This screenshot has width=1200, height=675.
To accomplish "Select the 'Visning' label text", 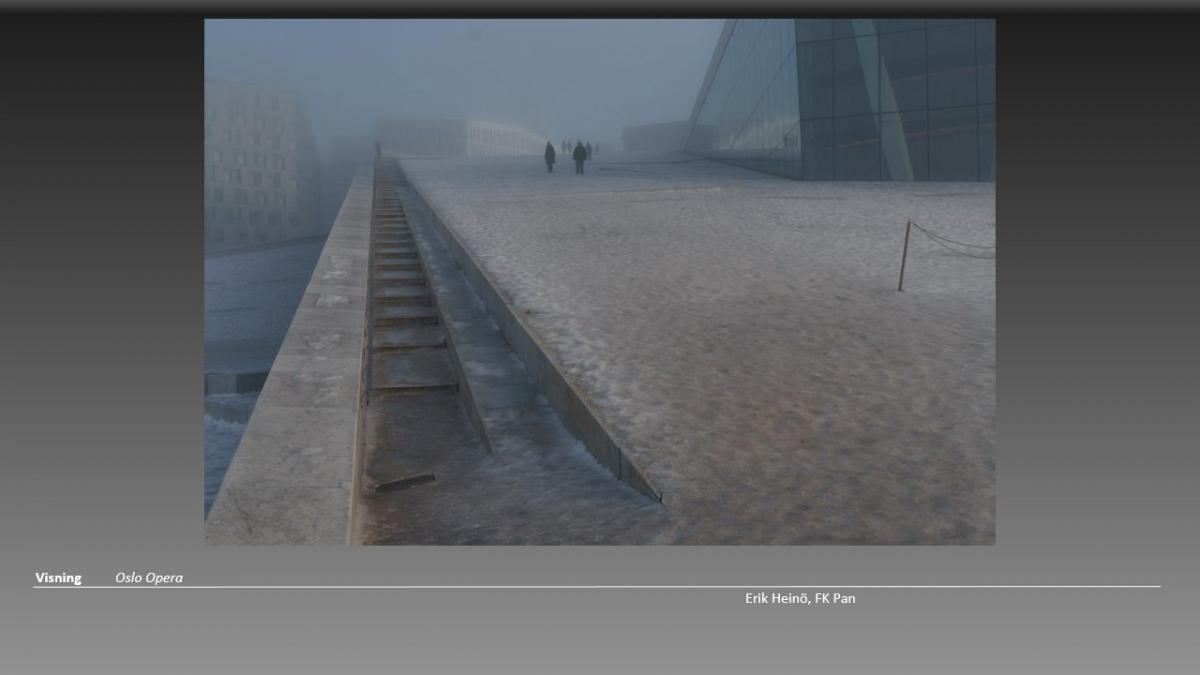I will point(58,578).
